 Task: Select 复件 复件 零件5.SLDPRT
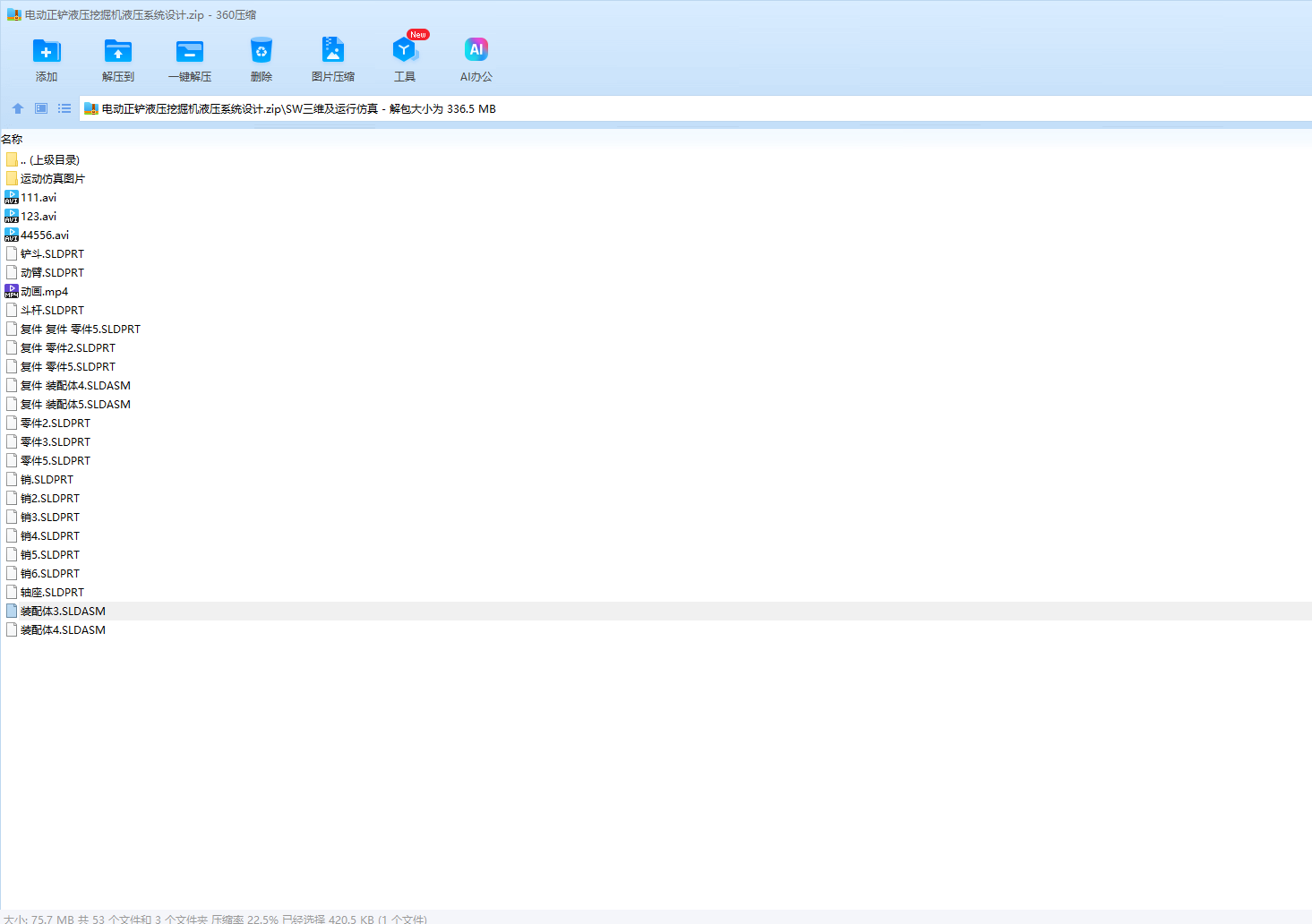[x=656, y=329]
